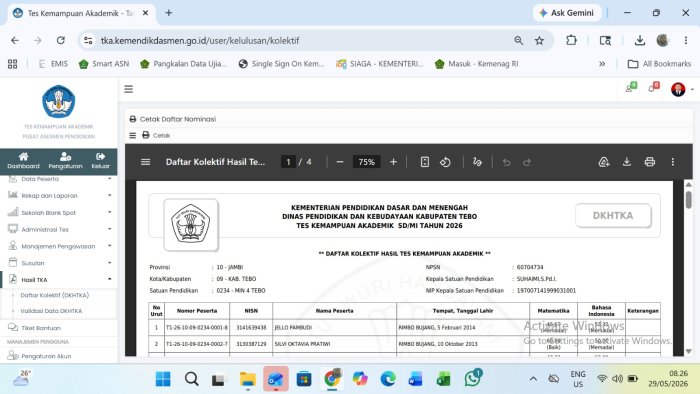Click the Cetak printer button
The height and width of the screenshot is (394, 700).
pyautogui.click(x=156, y=135)
